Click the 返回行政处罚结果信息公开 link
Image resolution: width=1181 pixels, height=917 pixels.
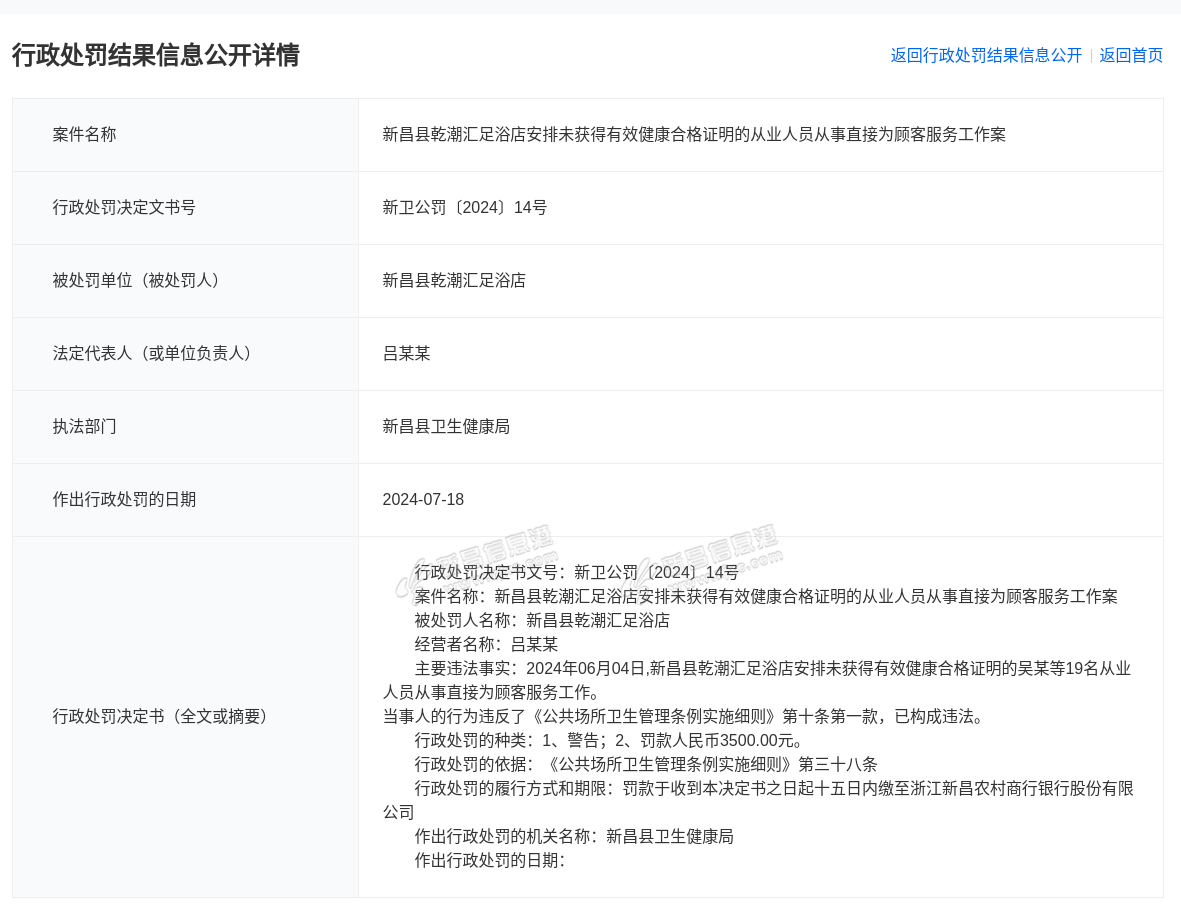pyautogui.click(x=986, y=56)
